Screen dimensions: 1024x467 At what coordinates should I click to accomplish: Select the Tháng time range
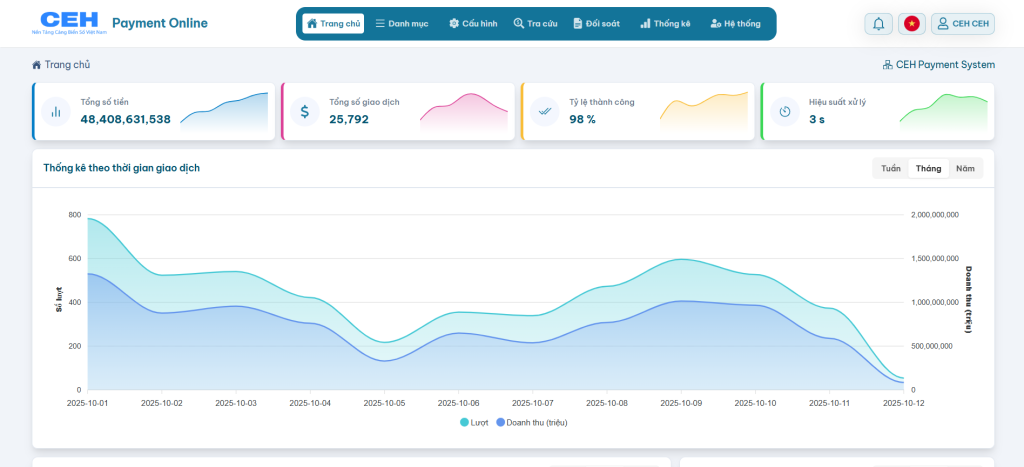pyautogui.click(x=928, y=169)
